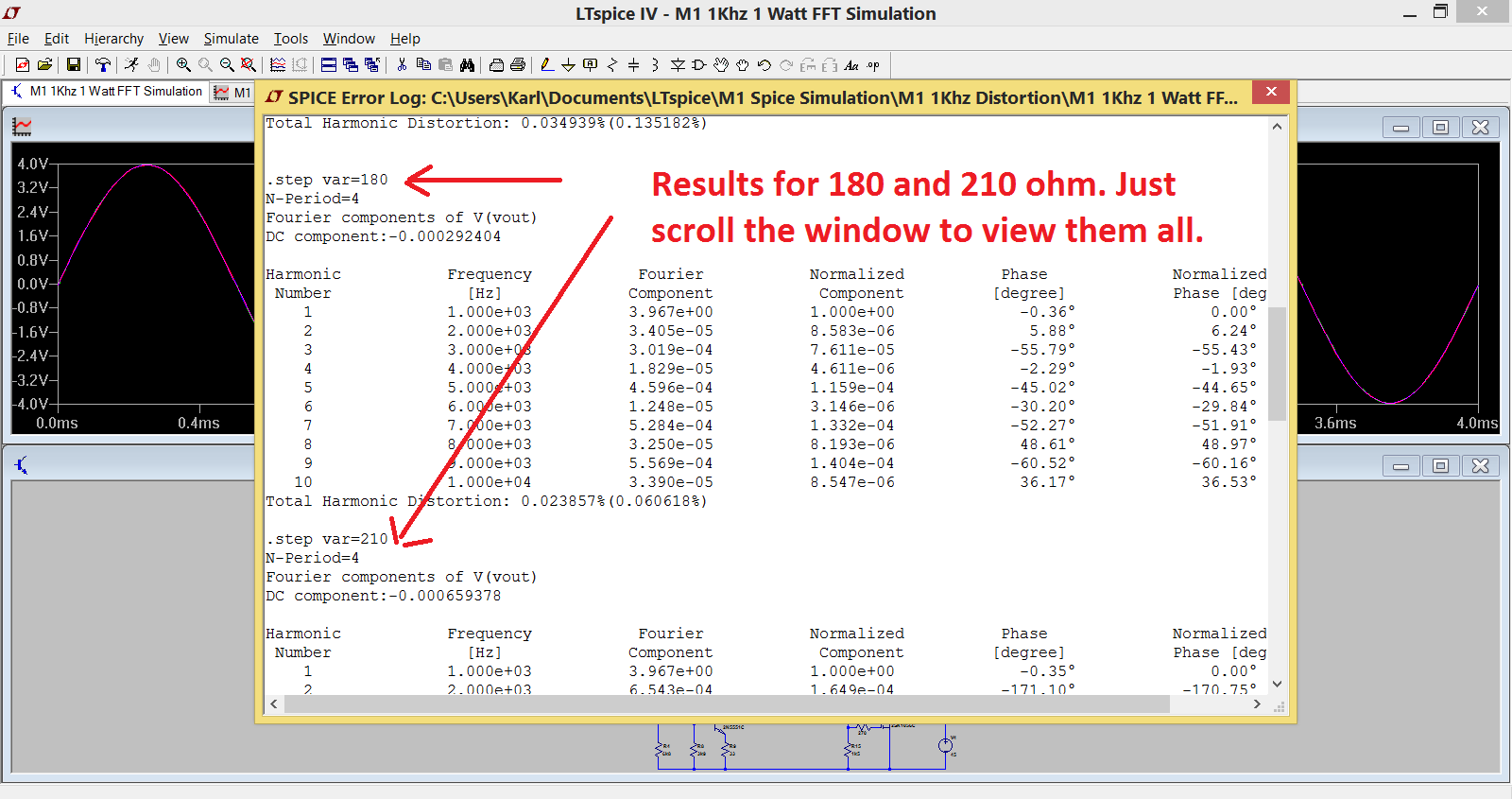Click the Print Setup icon

tap(496, 65)
